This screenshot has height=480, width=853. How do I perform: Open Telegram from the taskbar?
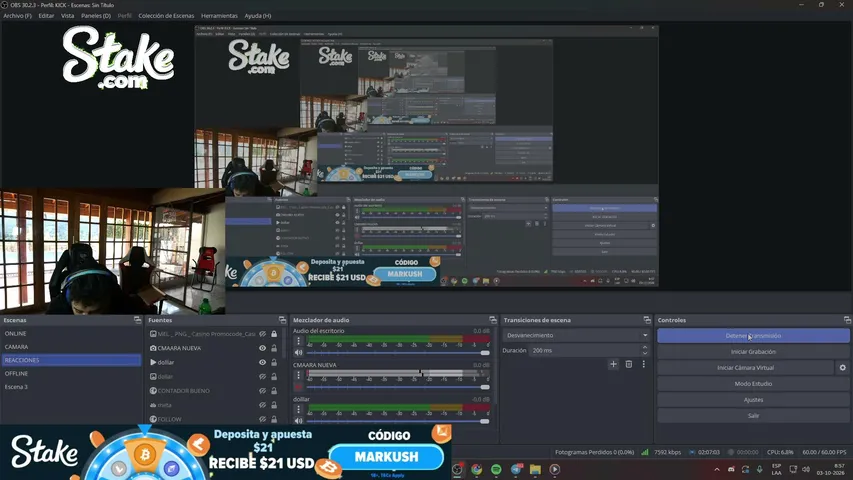coord(516,469)
